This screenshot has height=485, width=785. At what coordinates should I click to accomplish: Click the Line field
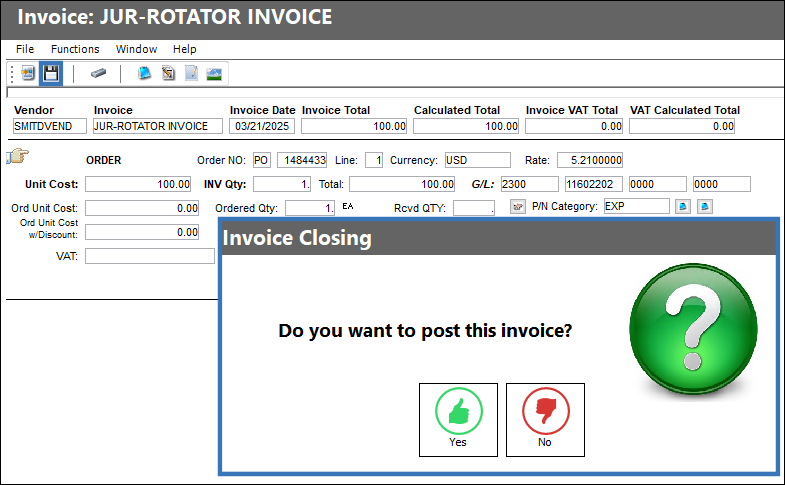[374, 160]
